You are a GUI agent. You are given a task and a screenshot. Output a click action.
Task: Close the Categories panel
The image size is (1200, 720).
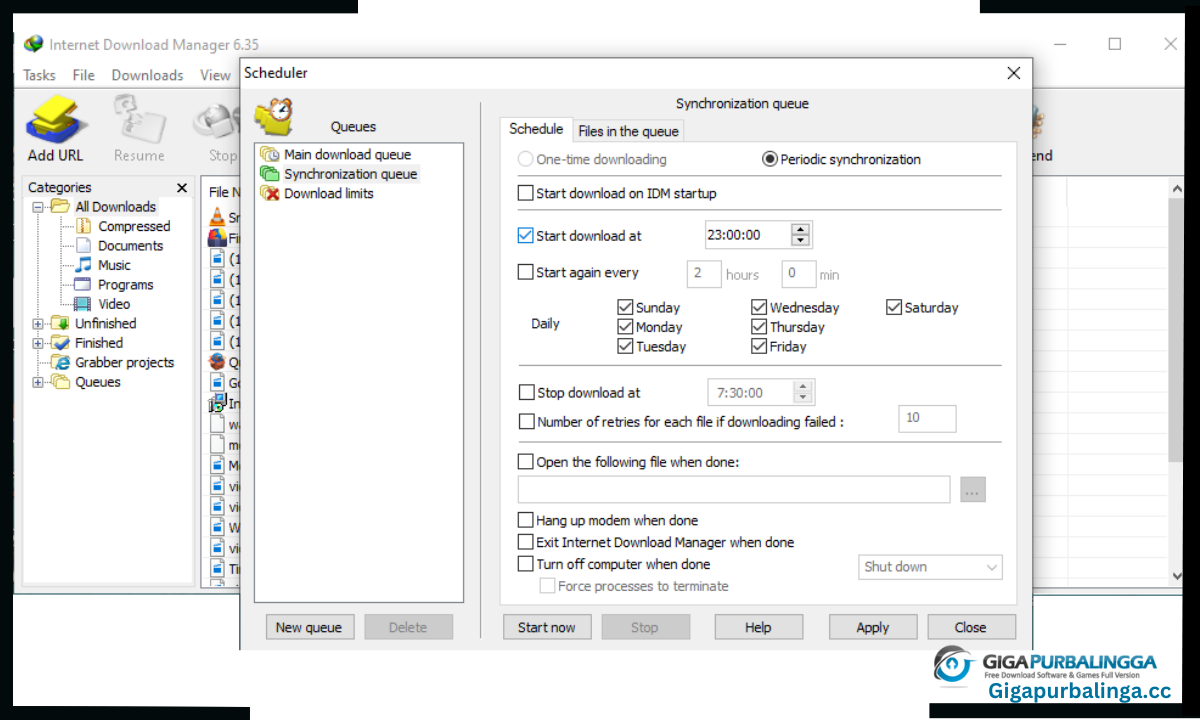point(182,188)
